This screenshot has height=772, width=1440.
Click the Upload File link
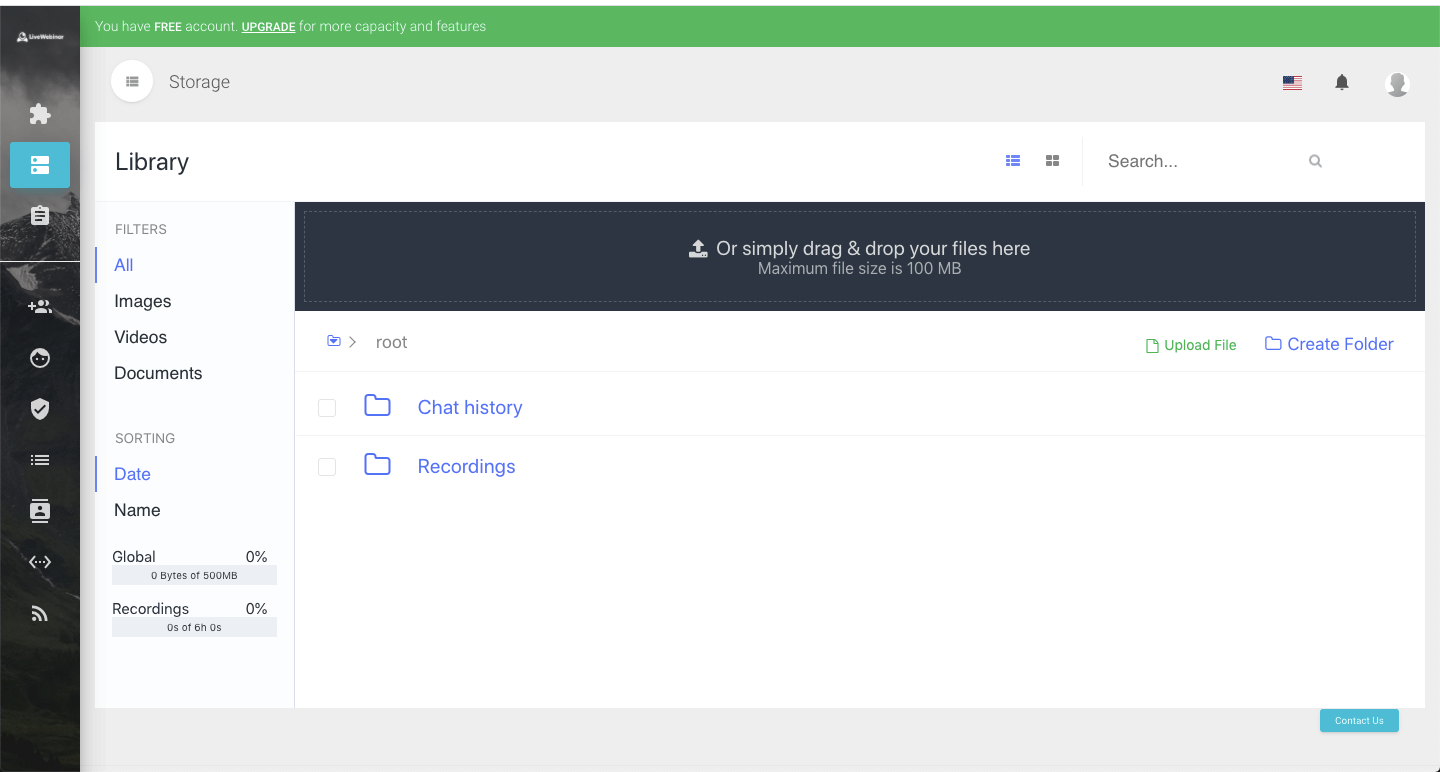(1191, 345)
